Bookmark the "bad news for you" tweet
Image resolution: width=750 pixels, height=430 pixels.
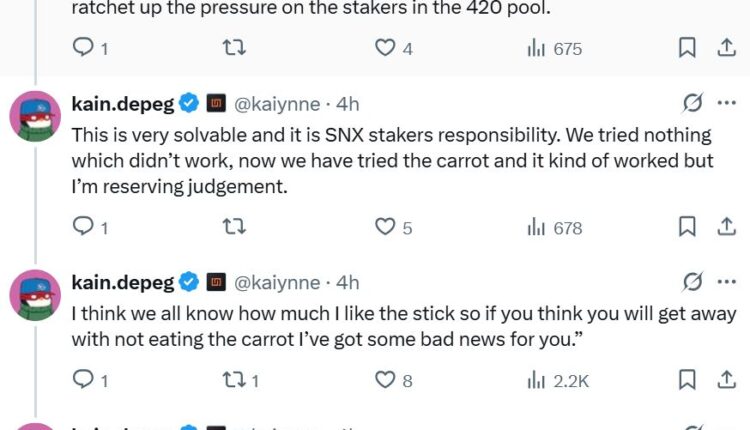tap(687, 379)
